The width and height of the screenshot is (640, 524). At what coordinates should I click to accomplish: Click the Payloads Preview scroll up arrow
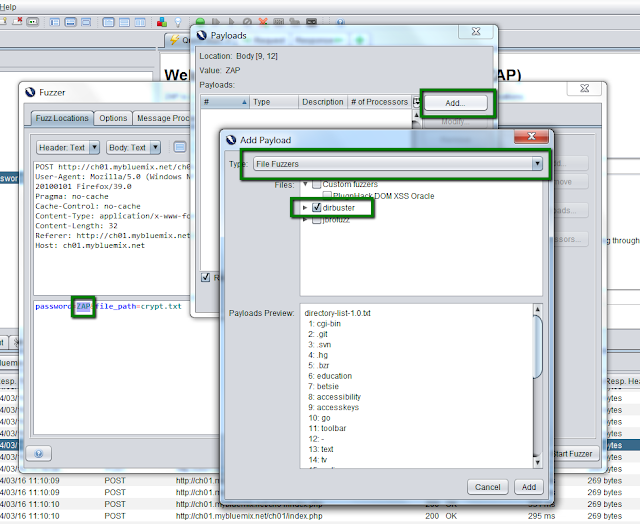pyautogui.click(x=538, y=309)
